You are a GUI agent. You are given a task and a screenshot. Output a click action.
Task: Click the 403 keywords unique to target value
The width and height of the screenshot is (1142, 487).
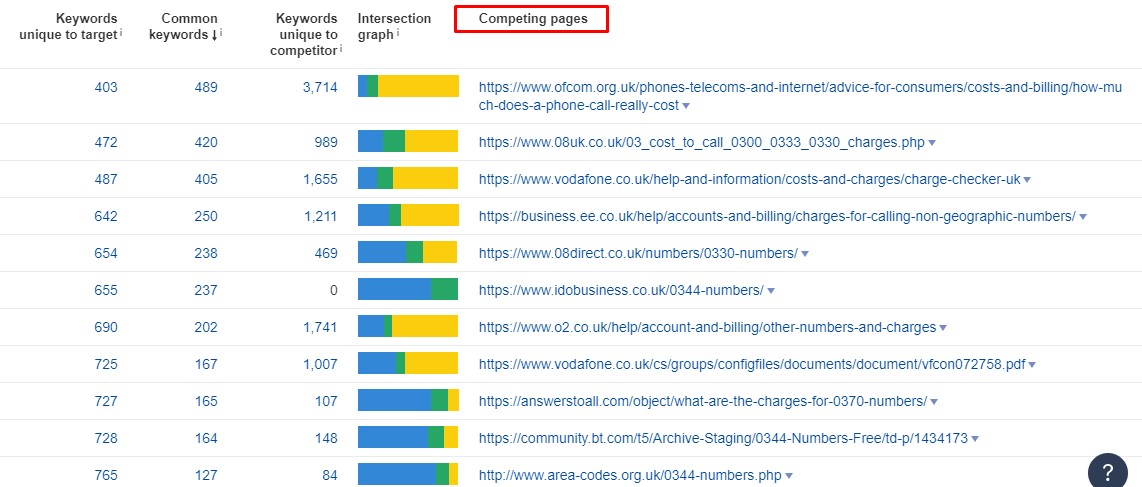[106, 87]
